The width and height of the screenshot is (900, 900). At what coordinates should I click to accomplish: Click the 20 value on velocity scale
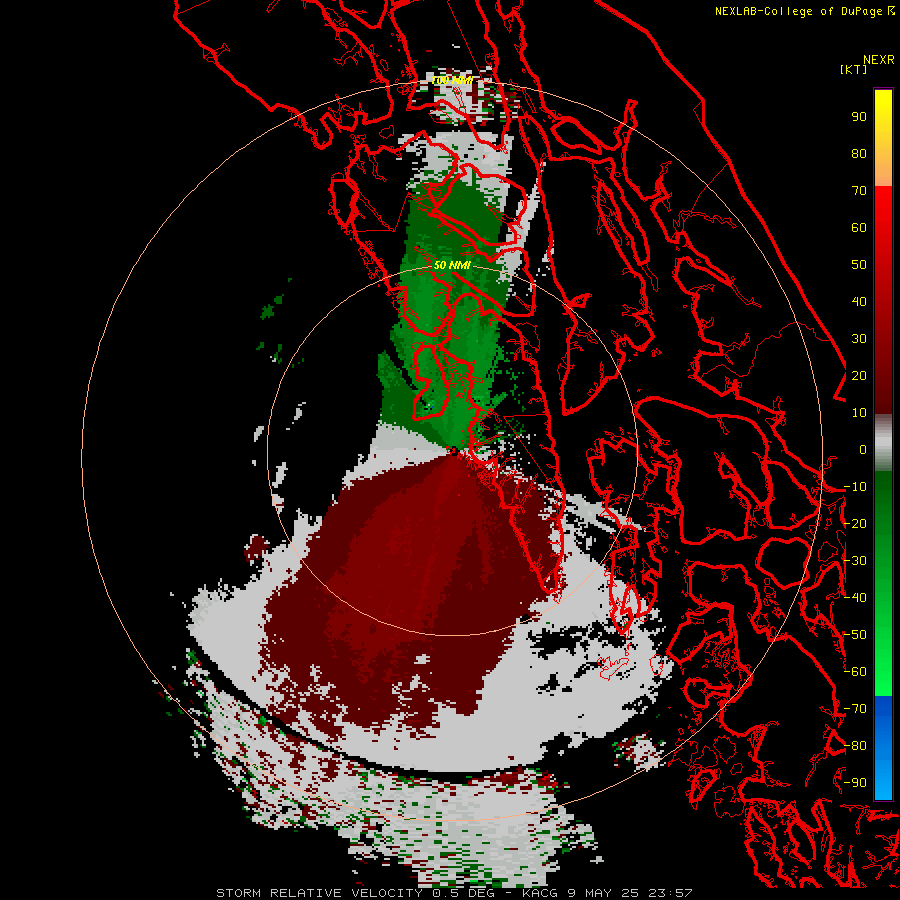(859, 375)
